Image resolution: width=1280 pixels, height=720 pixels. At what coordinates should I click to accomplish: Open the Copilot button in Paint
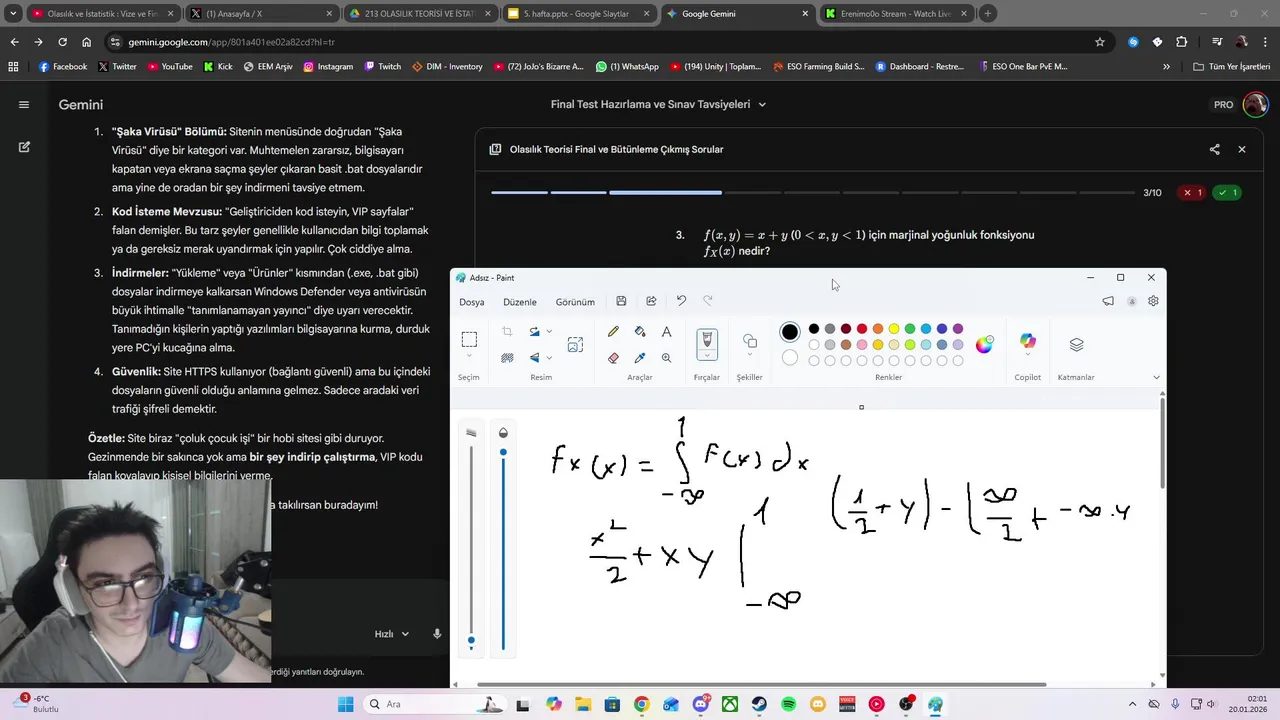click(1028, 342)
